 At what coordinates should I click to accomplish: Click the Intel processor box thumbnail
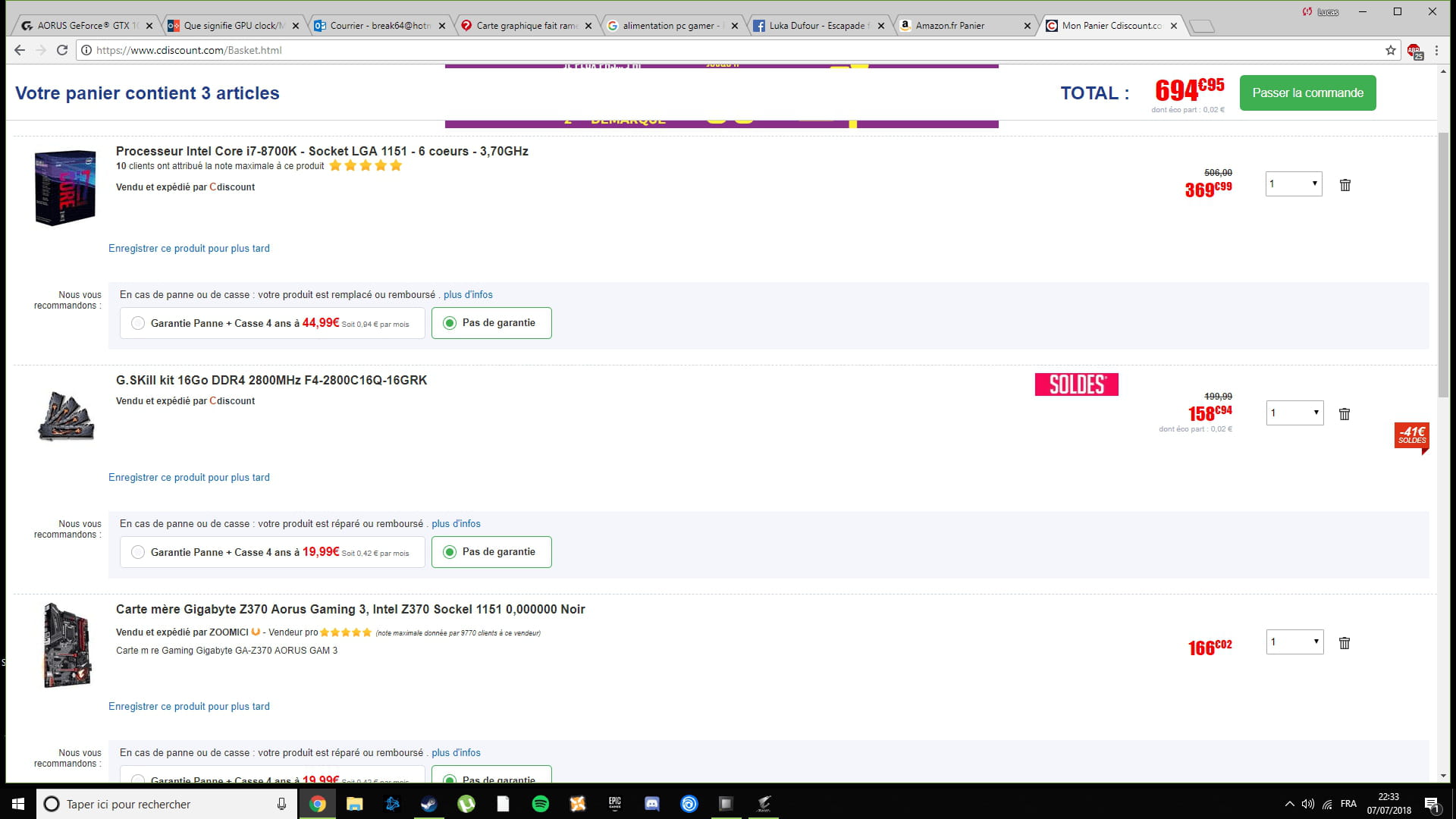tap(65, 187)
